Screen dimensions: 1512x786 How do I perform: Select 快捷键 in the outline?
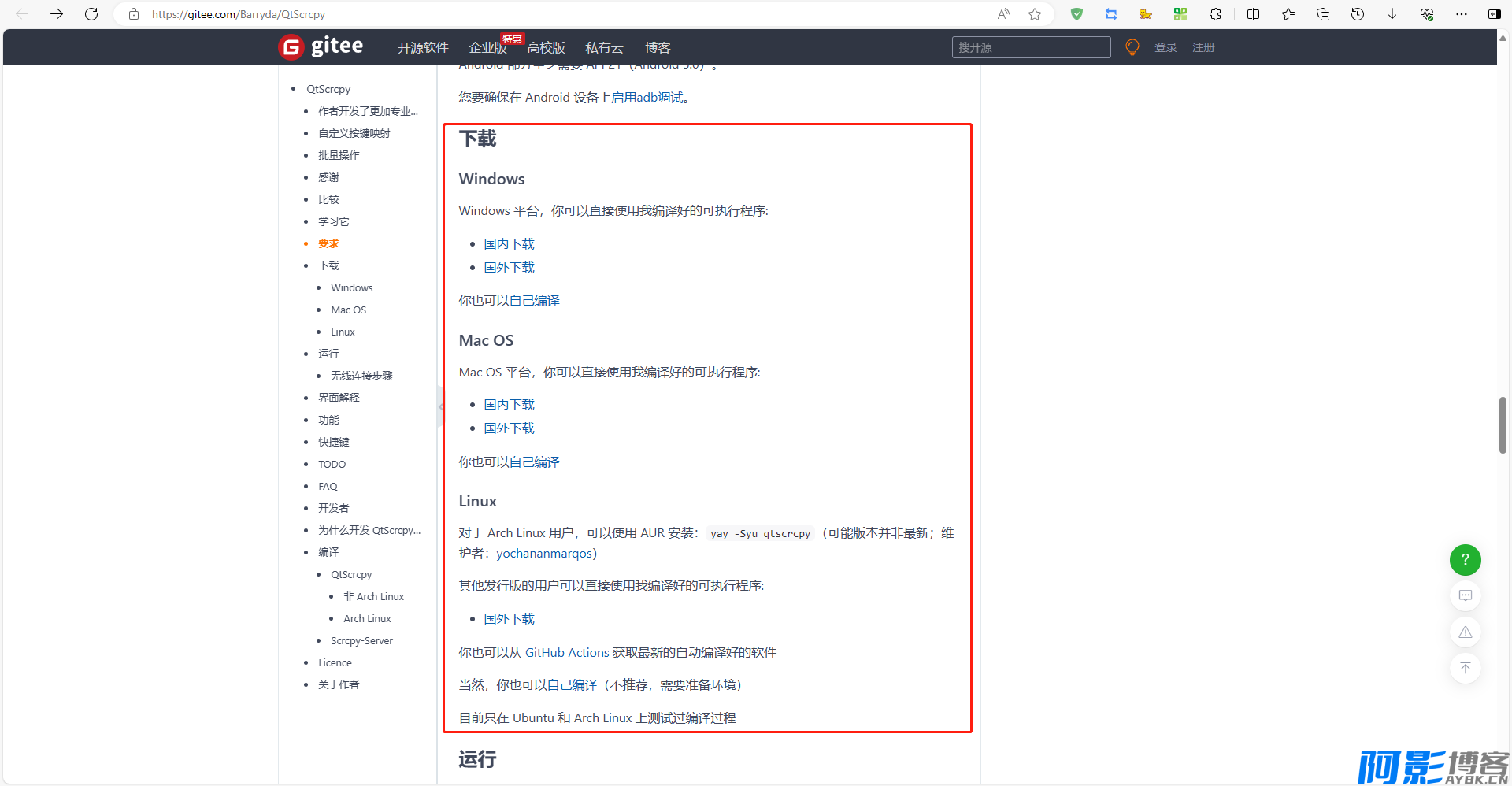pos(334,442)
